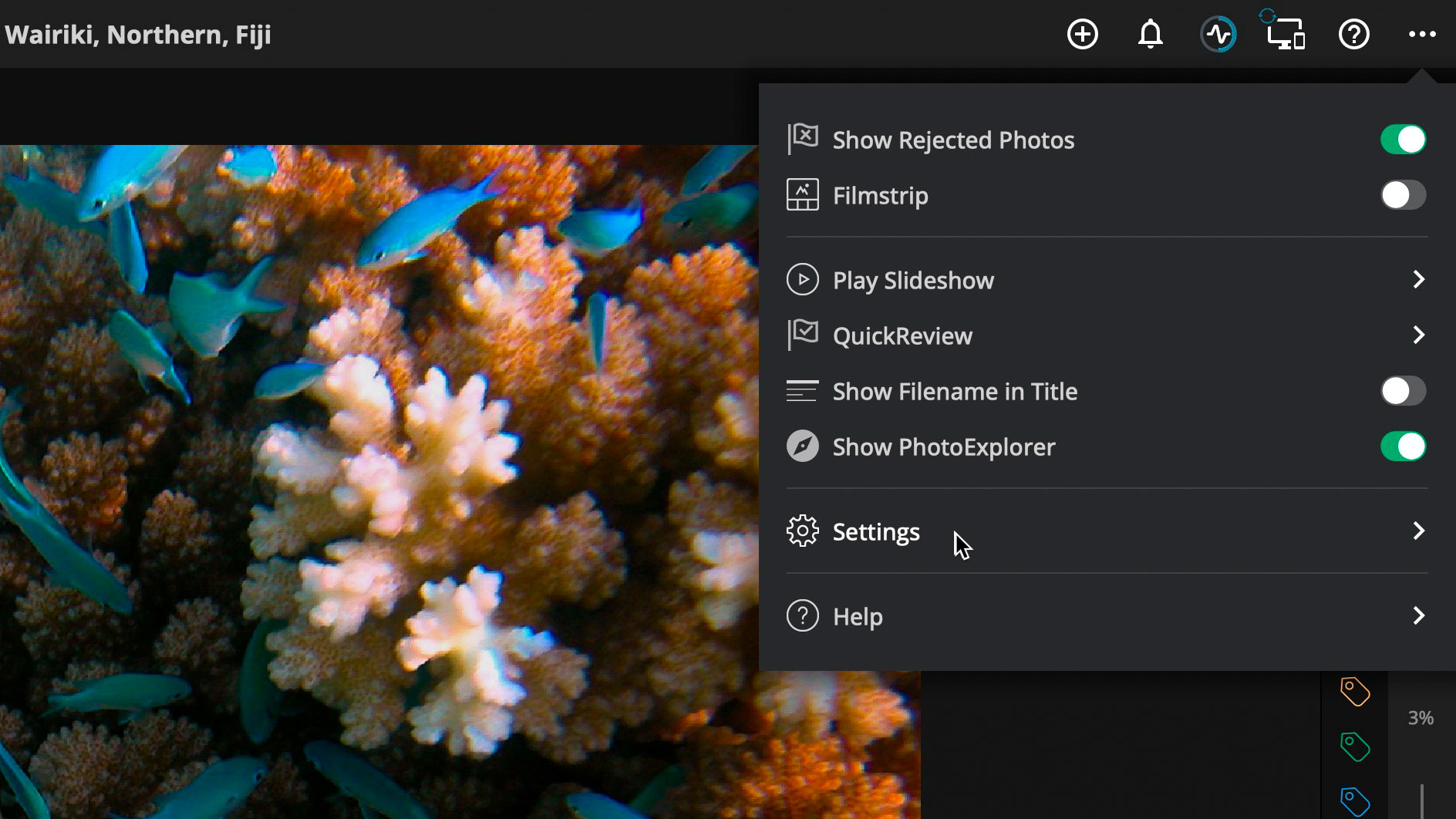
Task: Click the lines icon beside Show Filename in Title
Action: point(802,391)
